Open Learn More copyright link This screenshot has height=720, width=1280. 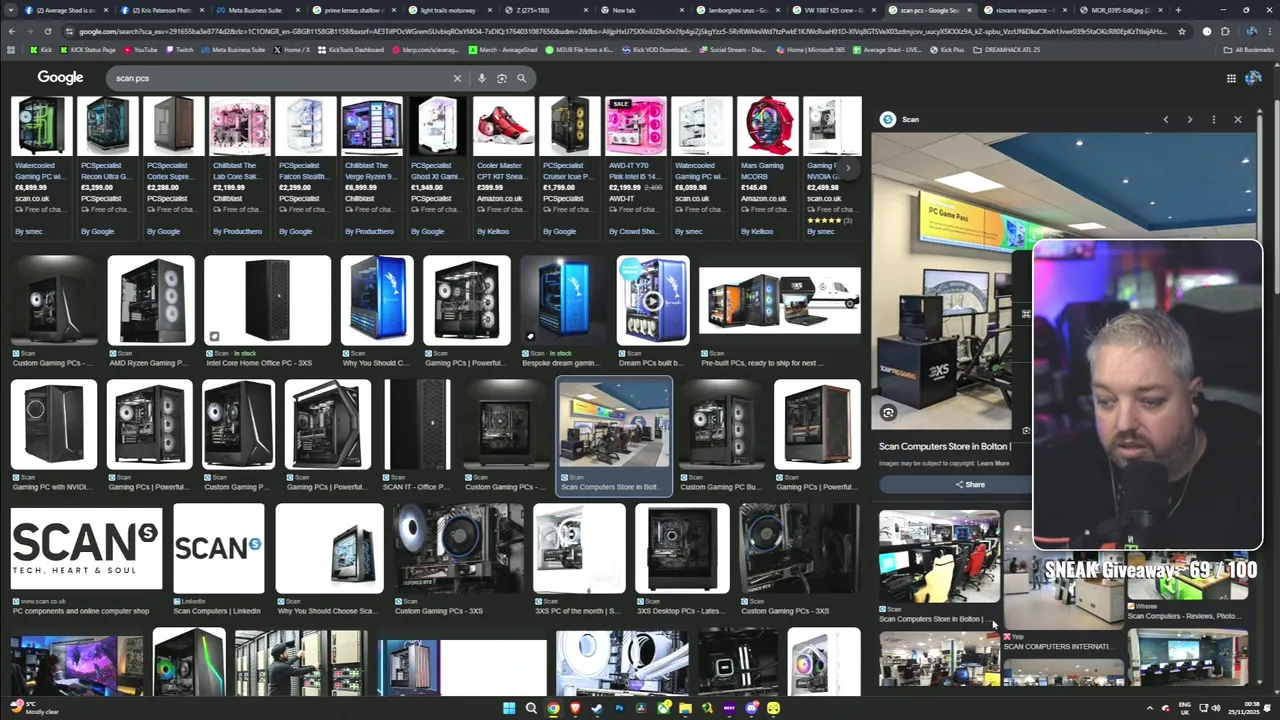point(993,463)
